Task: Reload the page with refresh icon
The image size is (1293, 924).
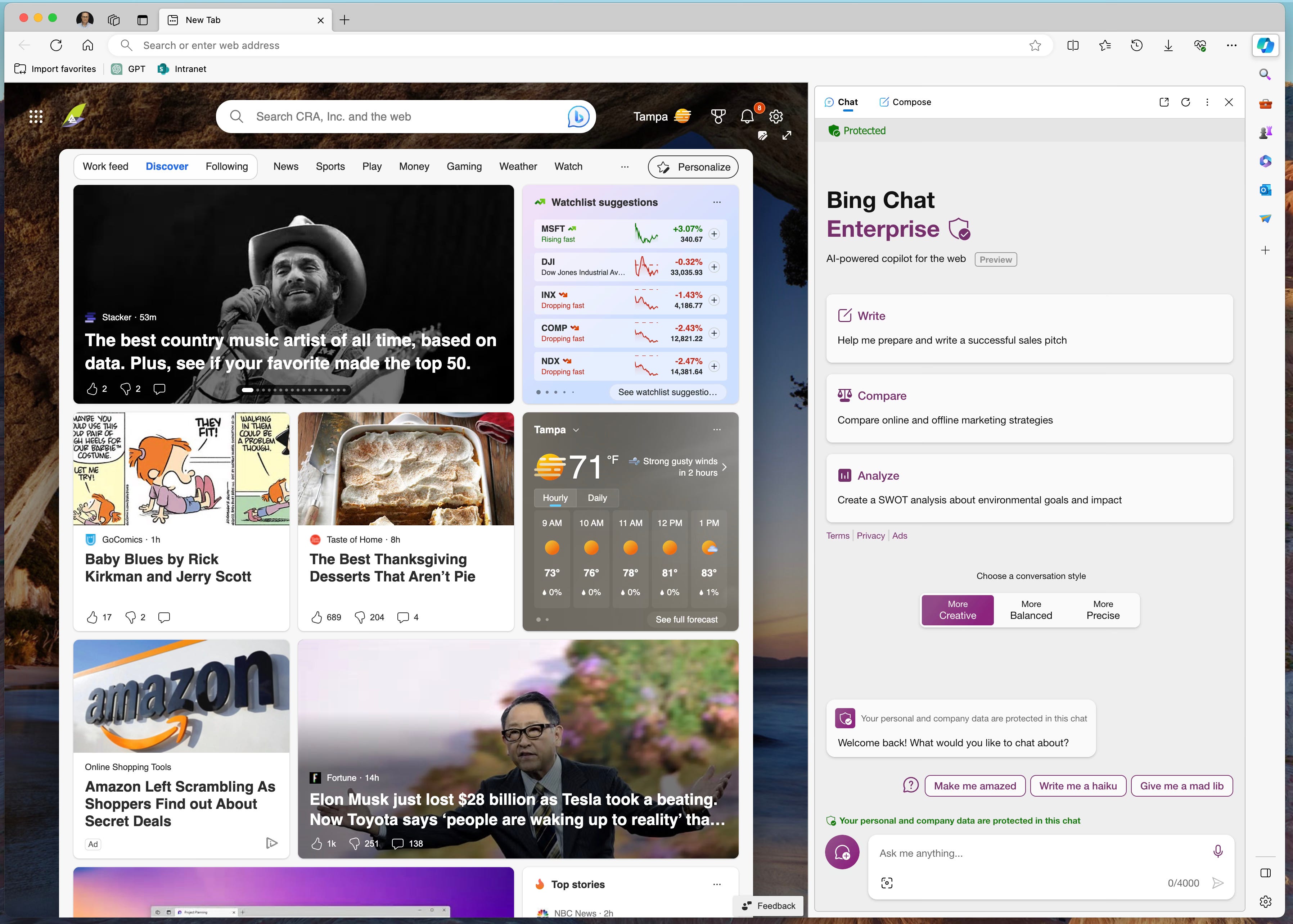Action: tap(56, 46)
